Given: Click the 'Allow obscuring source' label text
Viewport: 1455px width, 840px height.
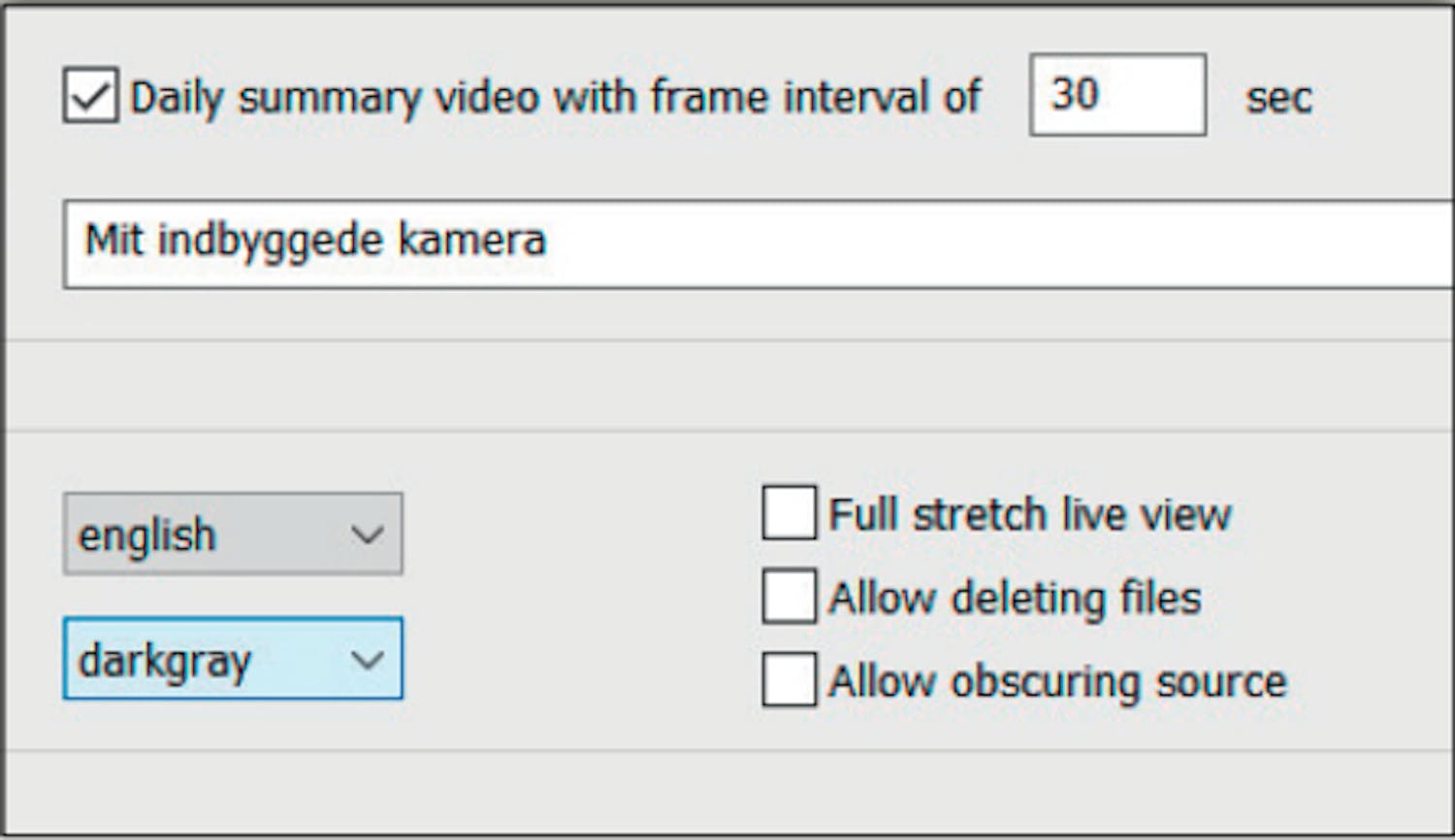Looking at the screenshot, I should coord(1057,681).
